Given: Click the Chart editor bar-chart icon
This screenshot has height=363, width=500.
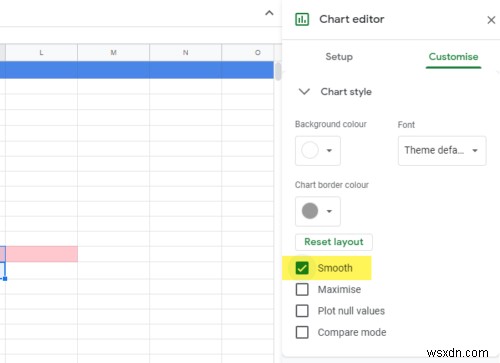Looking at the screenshot, I should [x=302, y=19].
